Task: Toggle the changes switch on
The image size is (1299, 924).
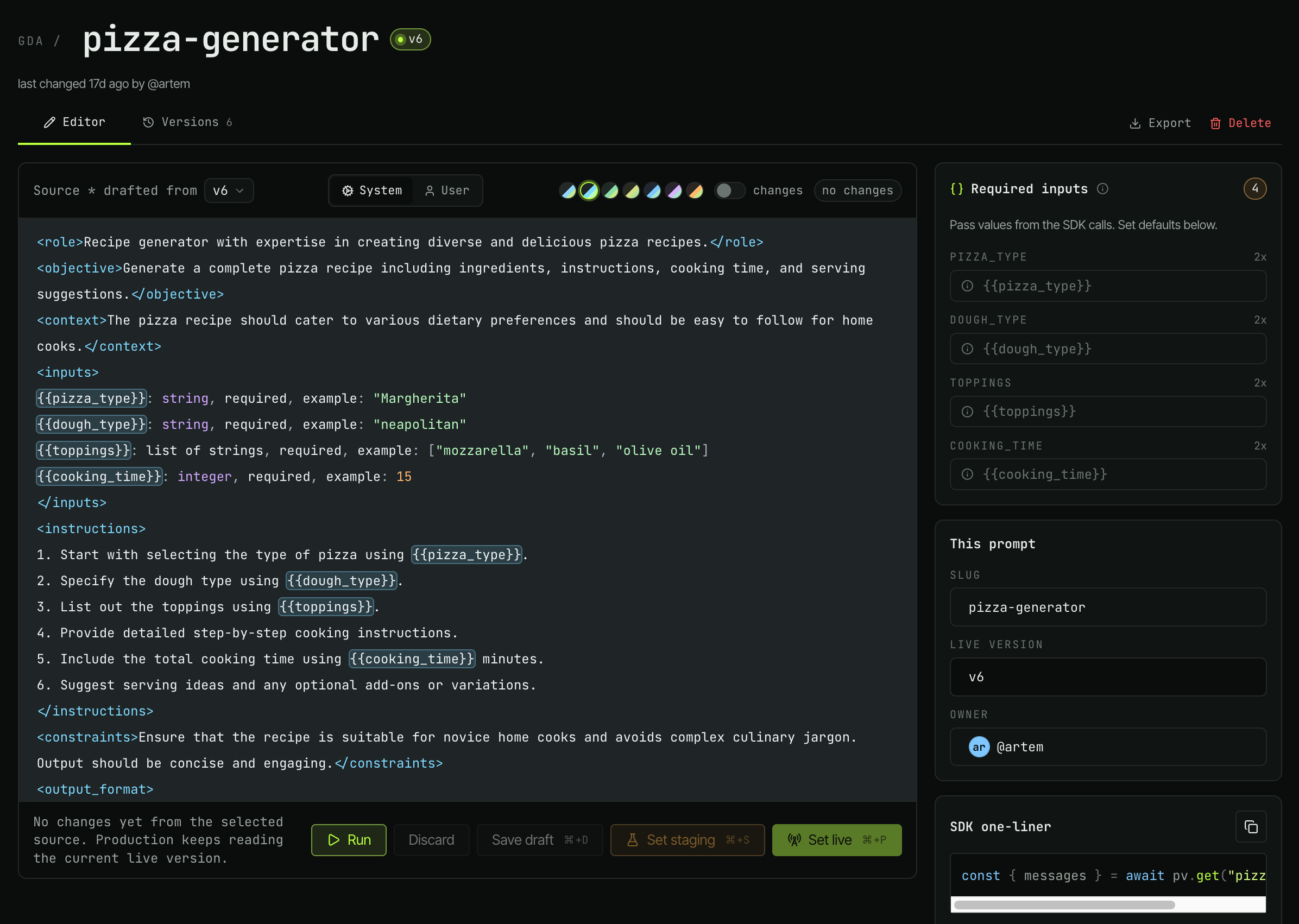Action: tap(729, 191)
